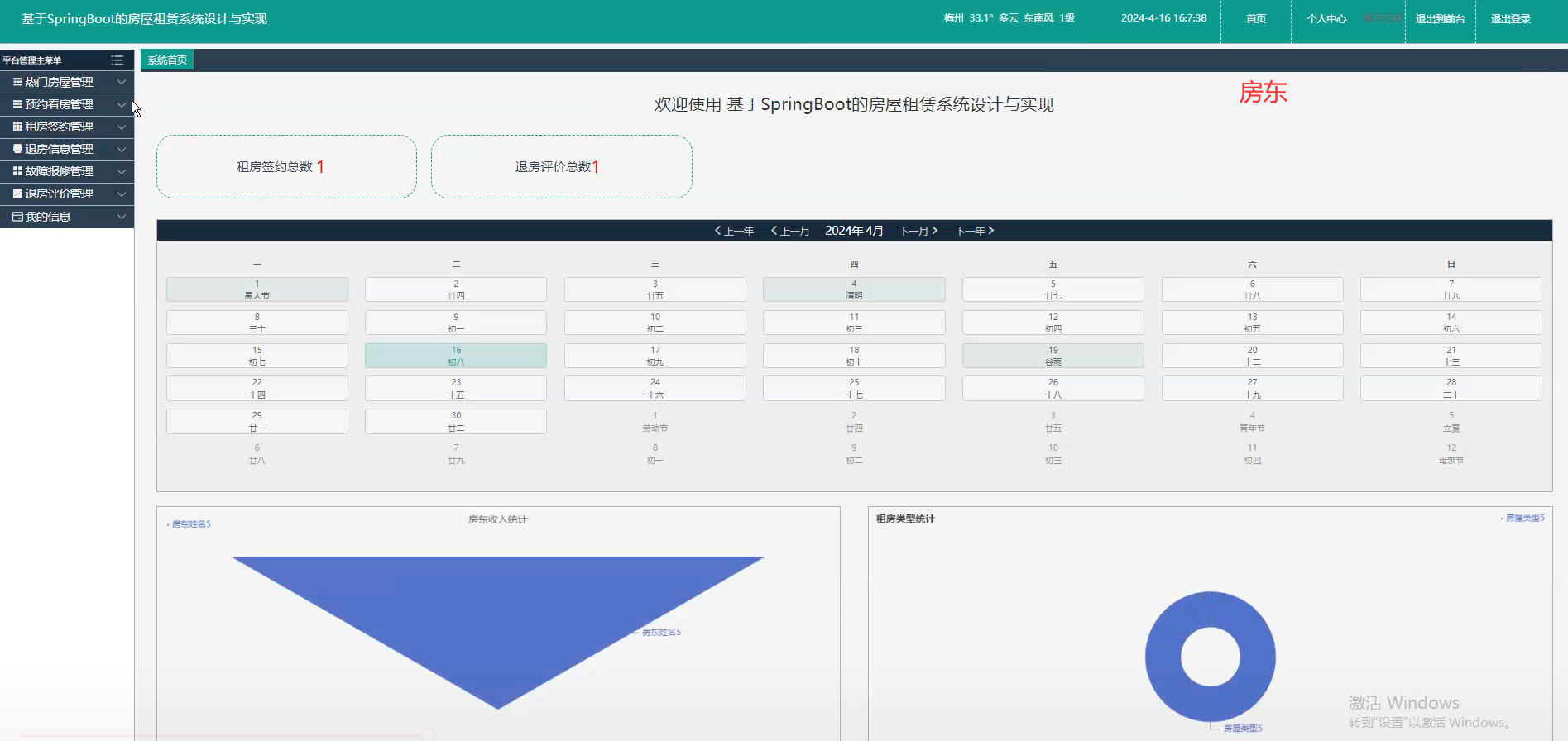The width and height of the screenshot is (1568, 741).
Task: Click 退出登录 to log out
Action: point(1511,18)
